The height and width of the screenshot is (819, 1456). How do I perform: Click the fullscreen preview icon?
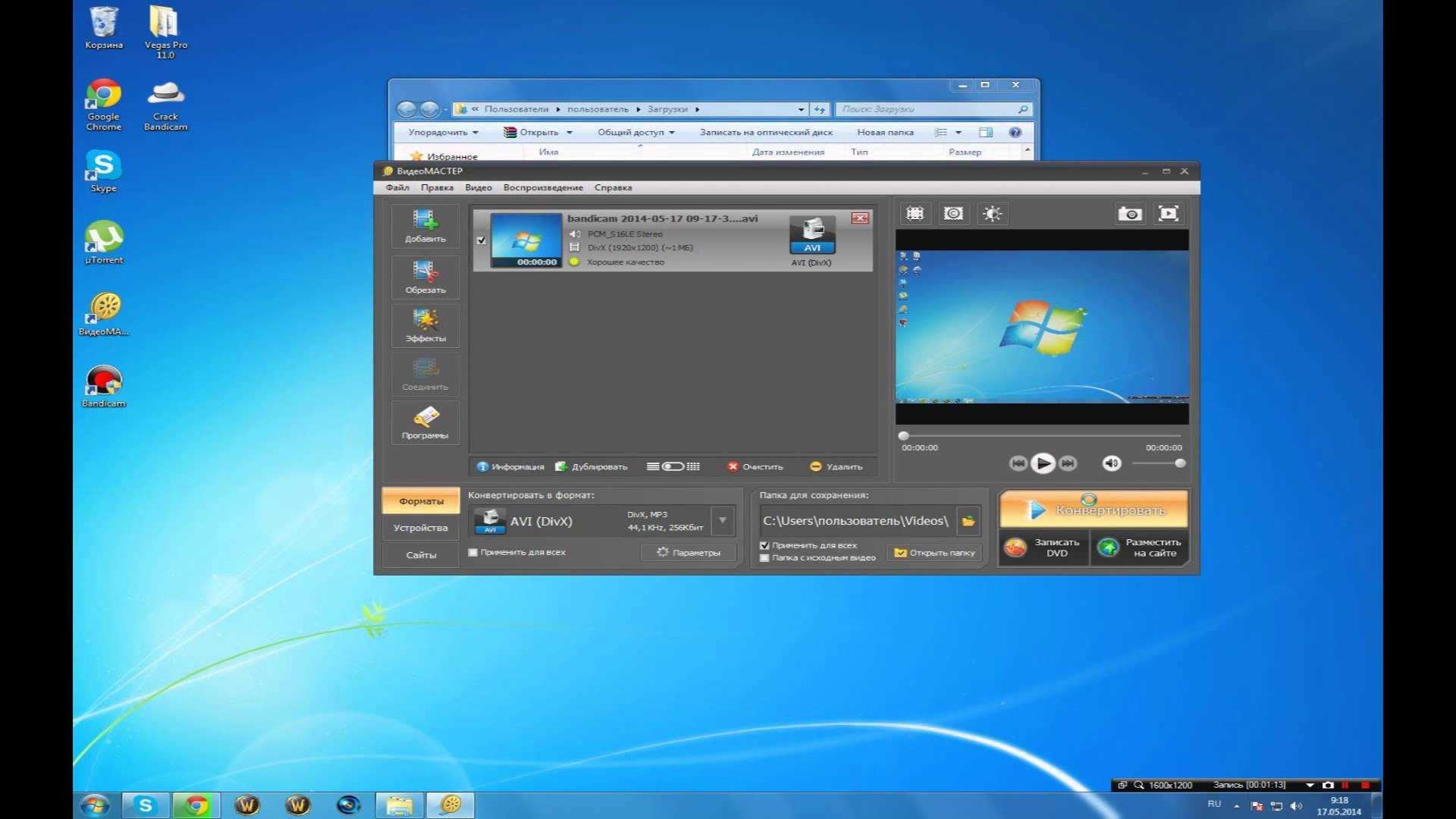[1168, 214]
